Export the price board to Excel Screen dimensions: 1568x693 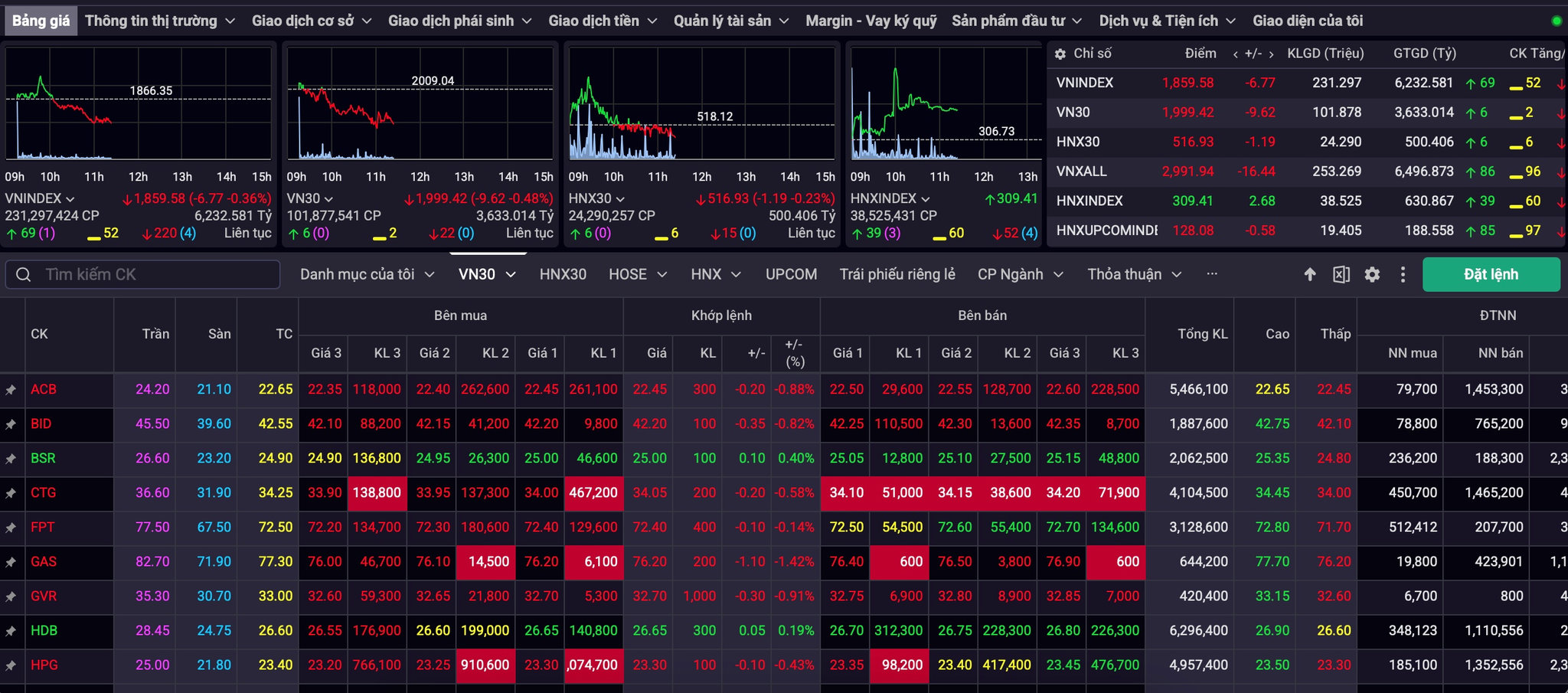click(x=1341, y=274)
